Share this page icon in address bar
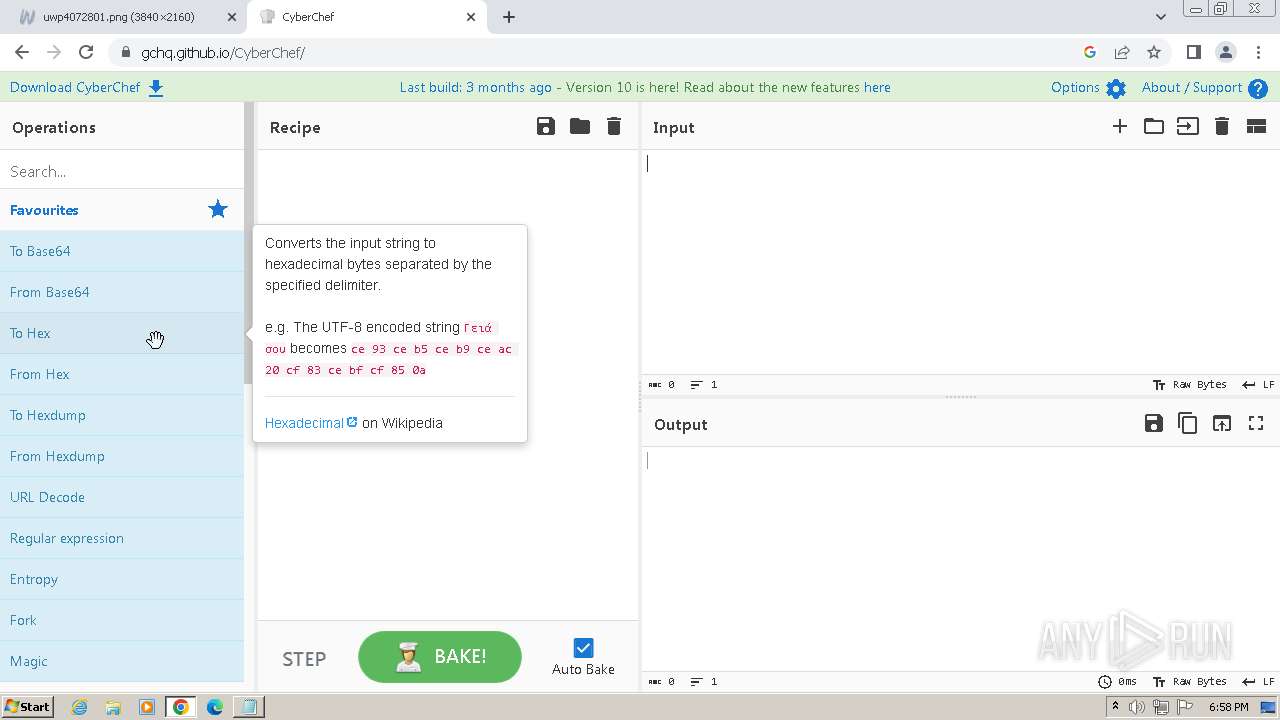The width and height of the screenshot is (1280, 720). 1122,52
